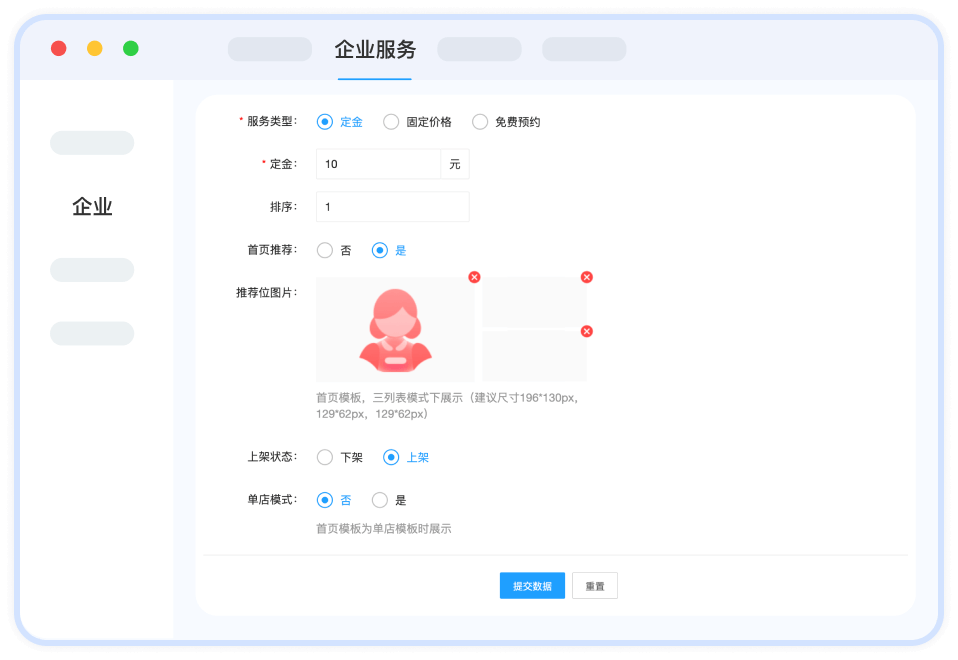Viewport: 958px width, 660px height.
Task: Set 首页推荐 to 是
Action: click(380, 251)
